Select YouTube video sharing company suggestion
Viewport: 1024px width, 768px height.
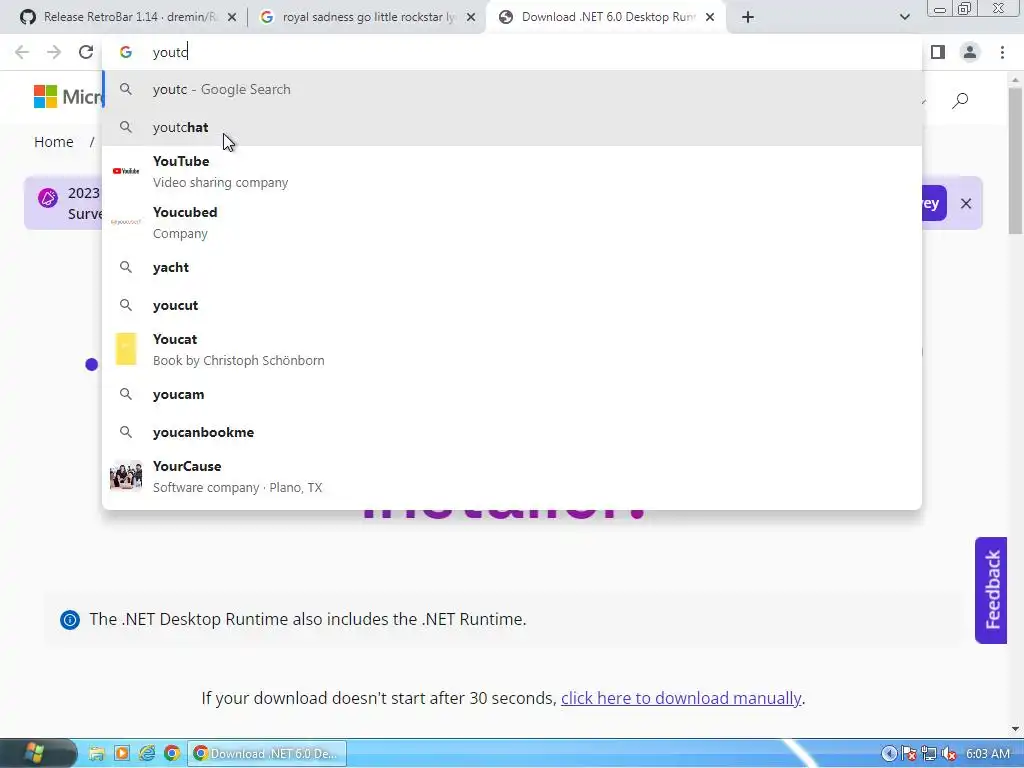[512, 171]
